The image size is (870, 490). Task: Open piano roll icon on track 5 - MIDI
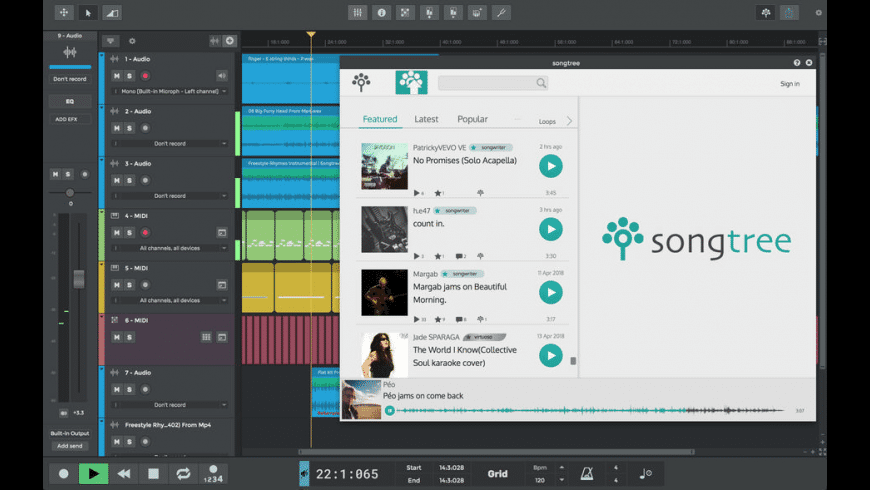(222, 285)
